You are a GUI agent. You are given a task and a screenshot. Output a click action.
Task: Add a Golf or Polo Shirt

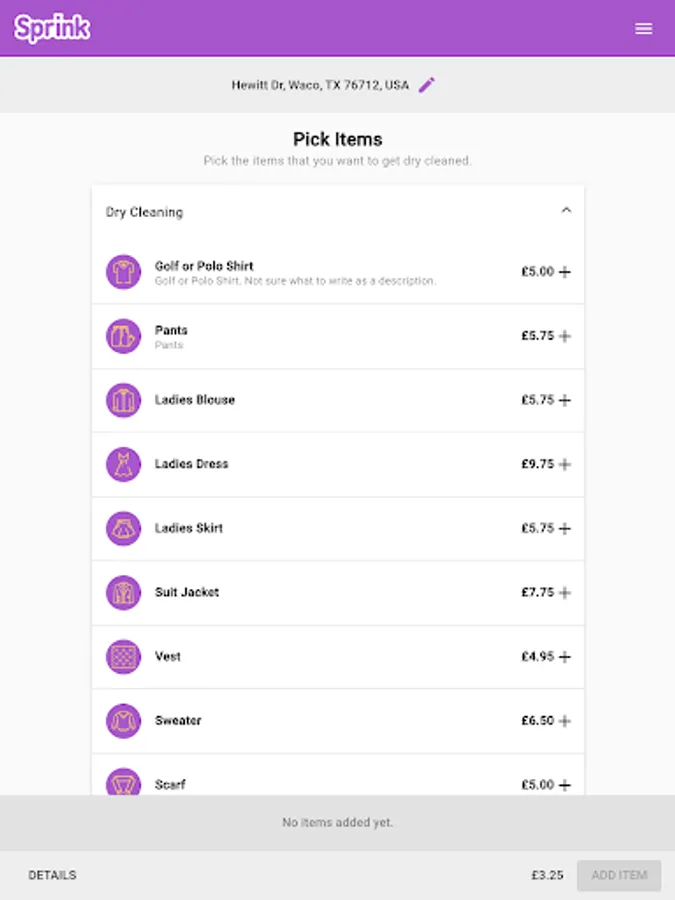coord(565,272)
